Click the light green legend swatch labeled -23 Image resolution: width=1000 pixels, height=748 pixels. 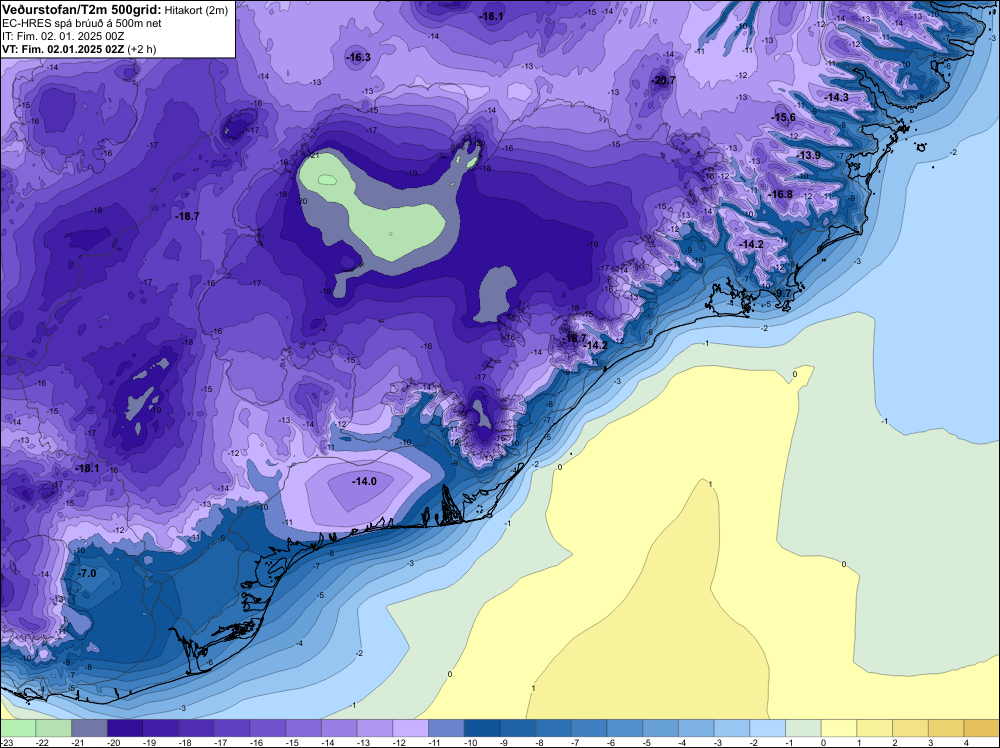click(18, 728)
